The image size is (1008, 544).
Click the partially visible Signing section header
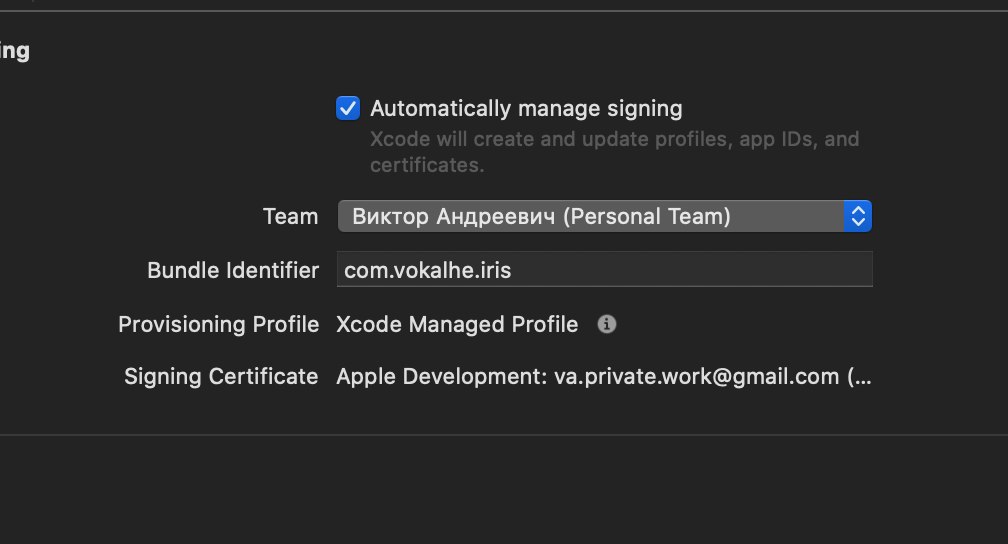click(15, 51)
